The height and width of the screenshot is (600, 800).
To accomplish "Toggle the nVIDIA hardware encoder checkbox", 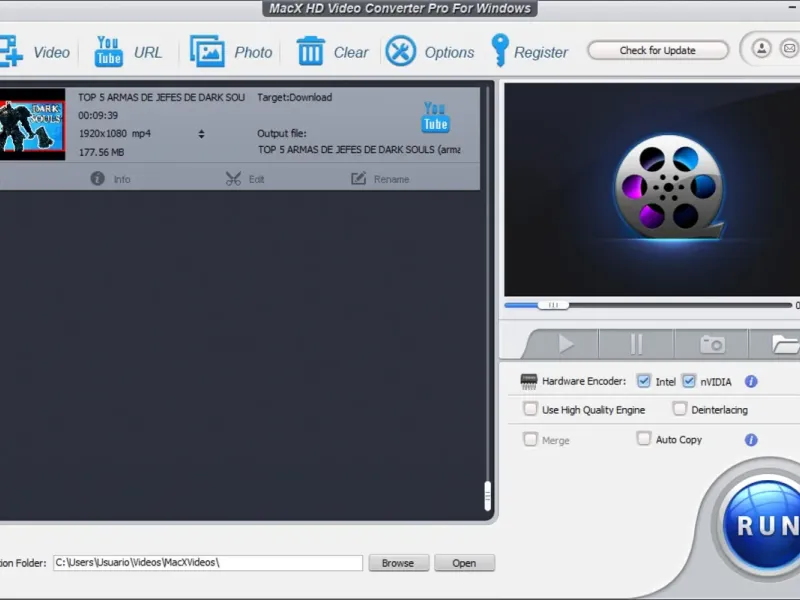I will [x=689, y=381].
